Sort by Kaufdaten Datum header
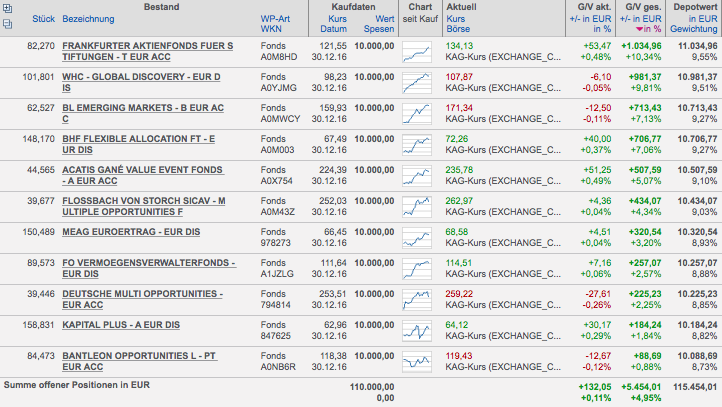The image size is (722, 407). [x=334, y=29]
